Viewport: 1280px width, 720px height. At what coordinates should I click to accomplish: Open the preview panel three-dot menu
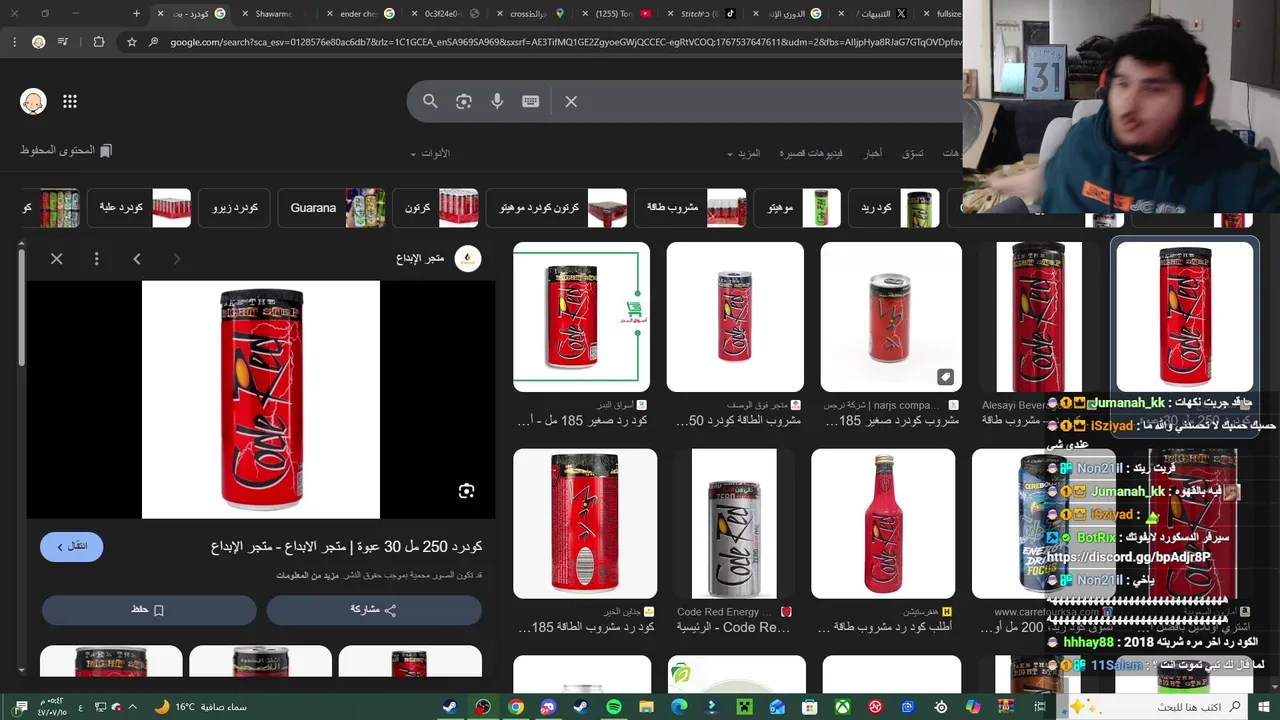tap(96, 259)
